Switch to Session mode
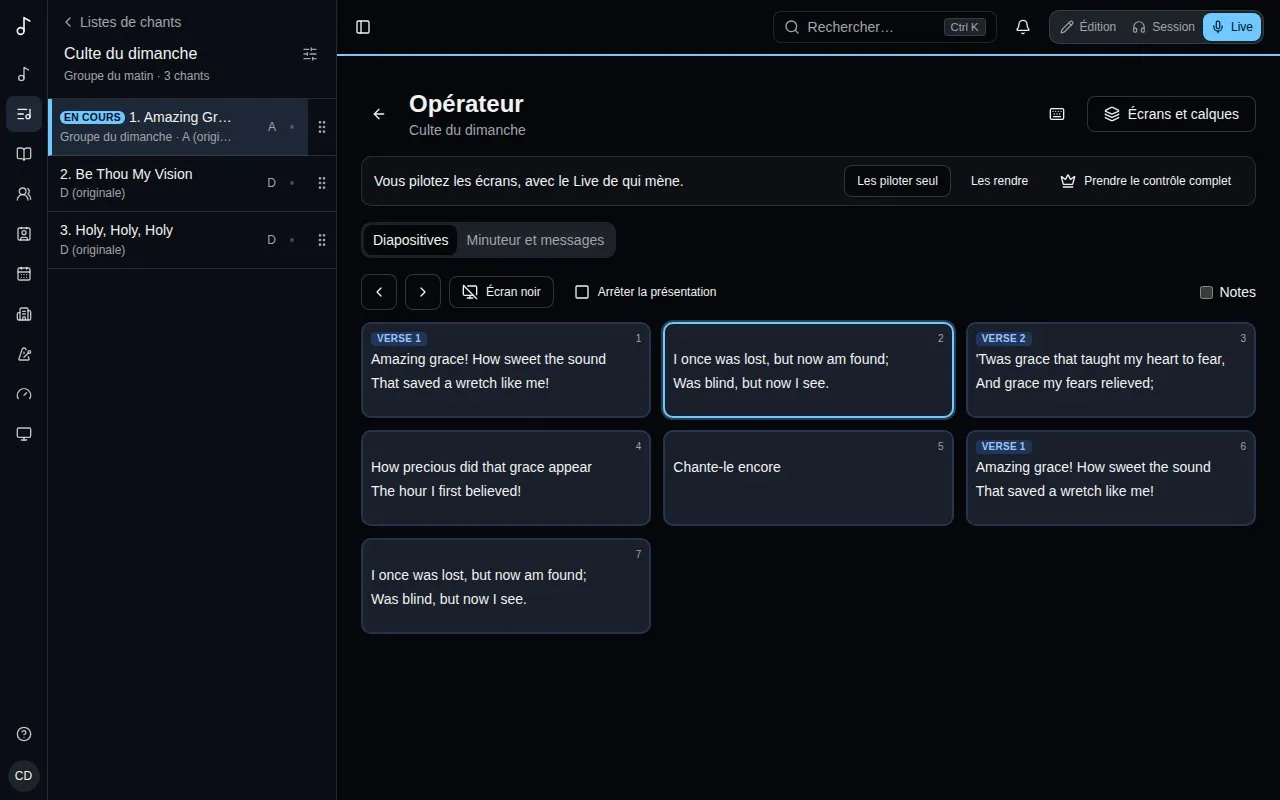Image resolution: width=1280 pixels, height=800 pixels. pyautogui.click(x=1163, y=27)
